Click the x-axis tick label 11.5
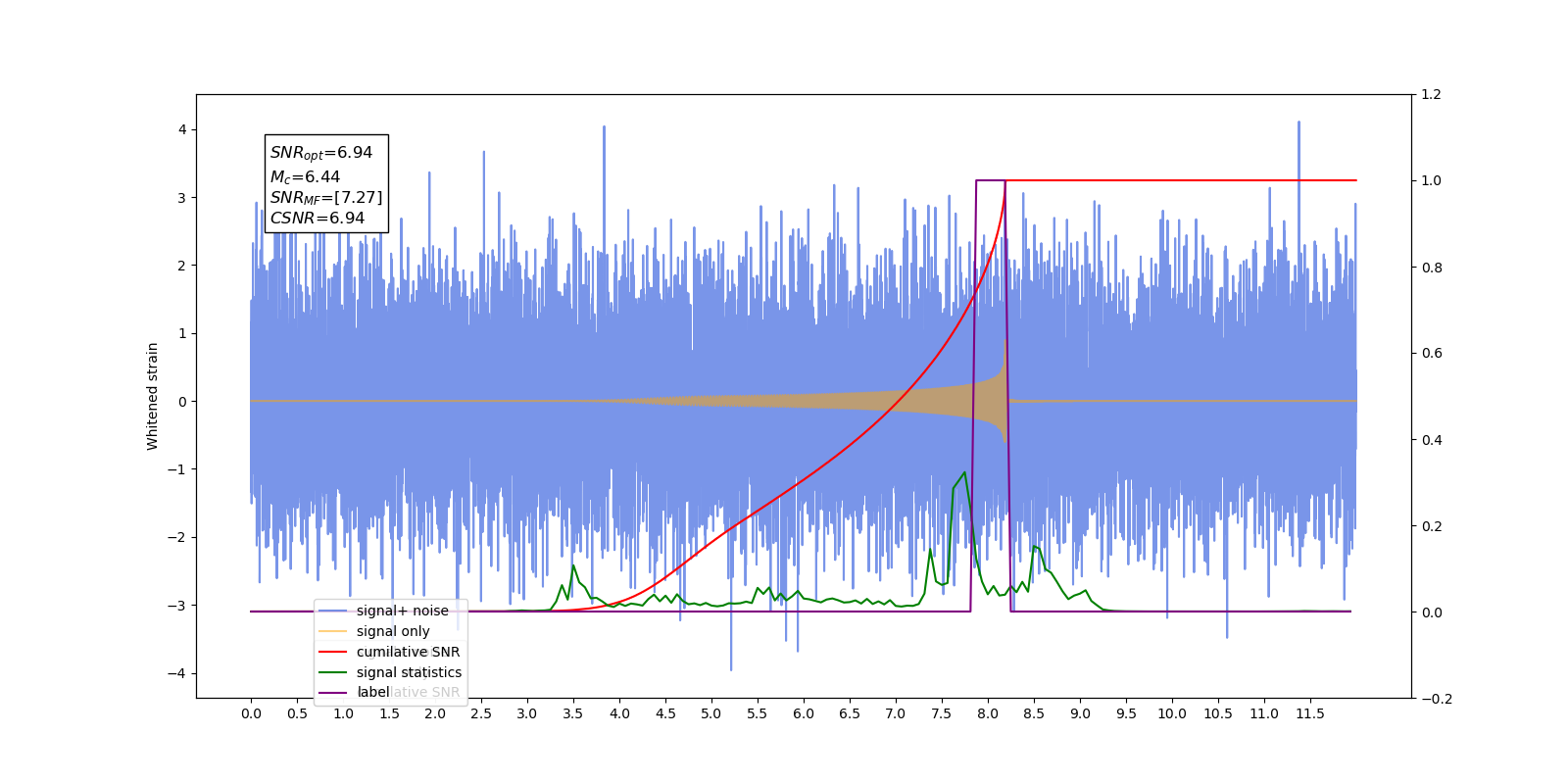 pos(1310,713)
